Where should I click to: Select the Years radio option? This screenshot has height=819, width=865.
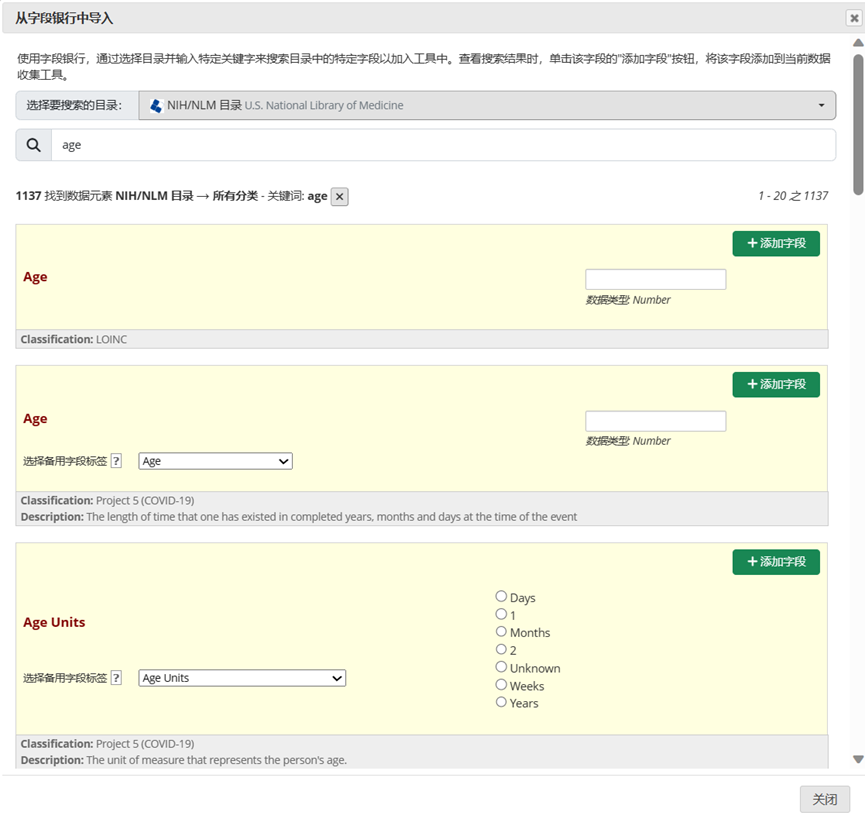click(x=501, y=702)
